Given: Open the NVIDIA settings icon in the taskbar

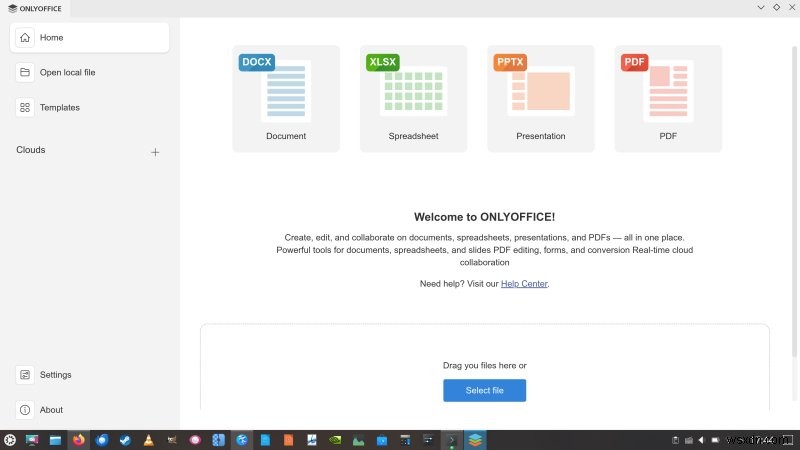Looking at the screenshot, I should pyautogui.click(x=335, y=440).
